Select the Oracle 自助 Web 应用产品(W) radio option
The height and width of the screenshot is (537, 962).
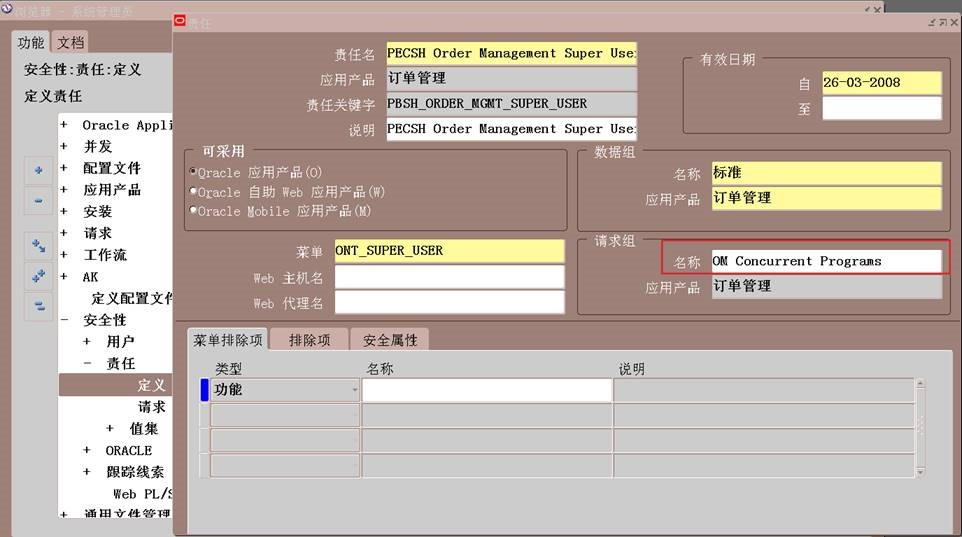click(193, 191)
